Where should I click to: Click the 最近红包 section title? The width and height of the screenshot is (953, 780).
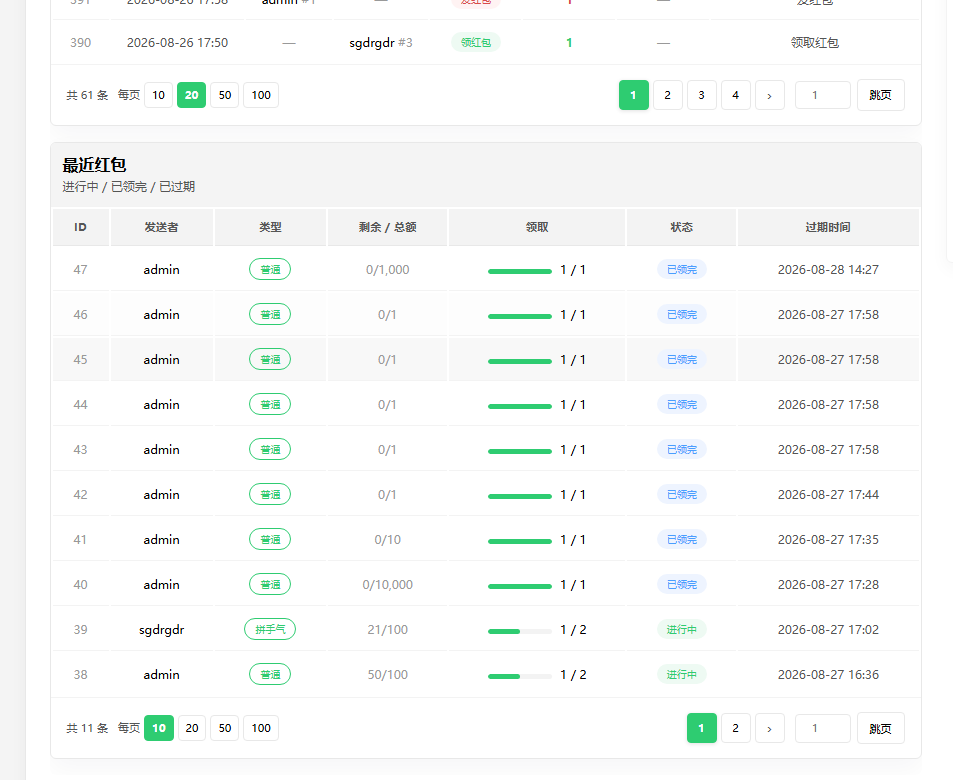pos(94,165)
